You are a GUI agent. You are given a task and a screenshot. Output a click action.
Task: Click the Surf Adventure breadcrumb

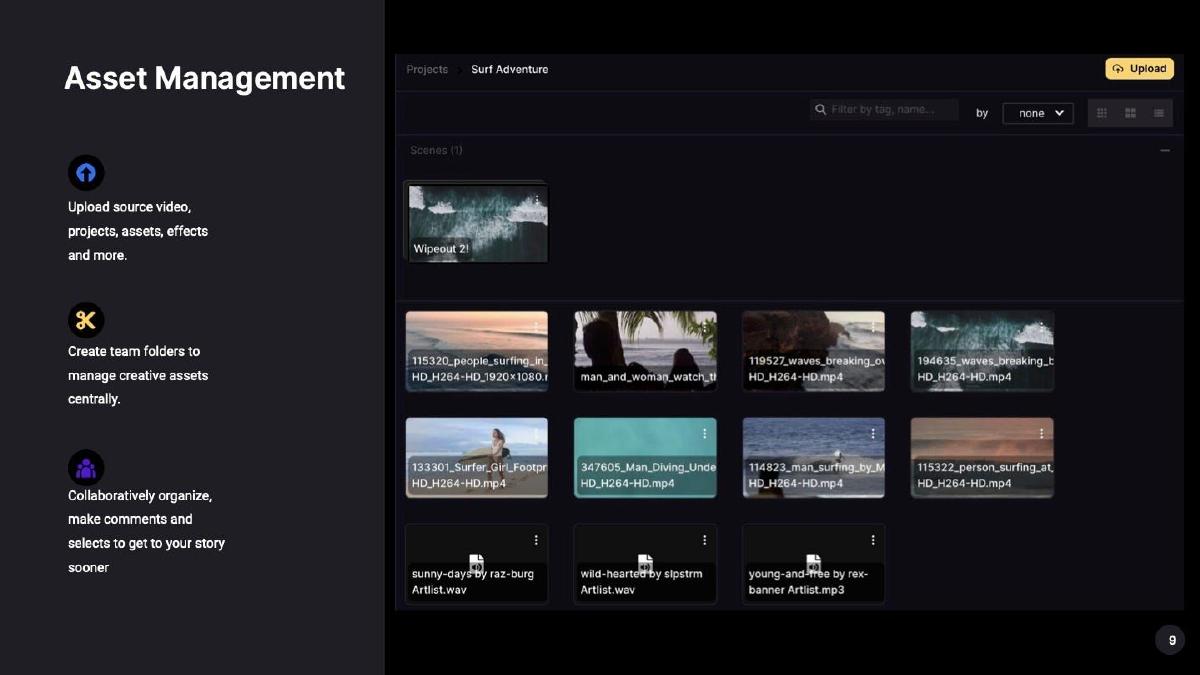coord(510,69)
